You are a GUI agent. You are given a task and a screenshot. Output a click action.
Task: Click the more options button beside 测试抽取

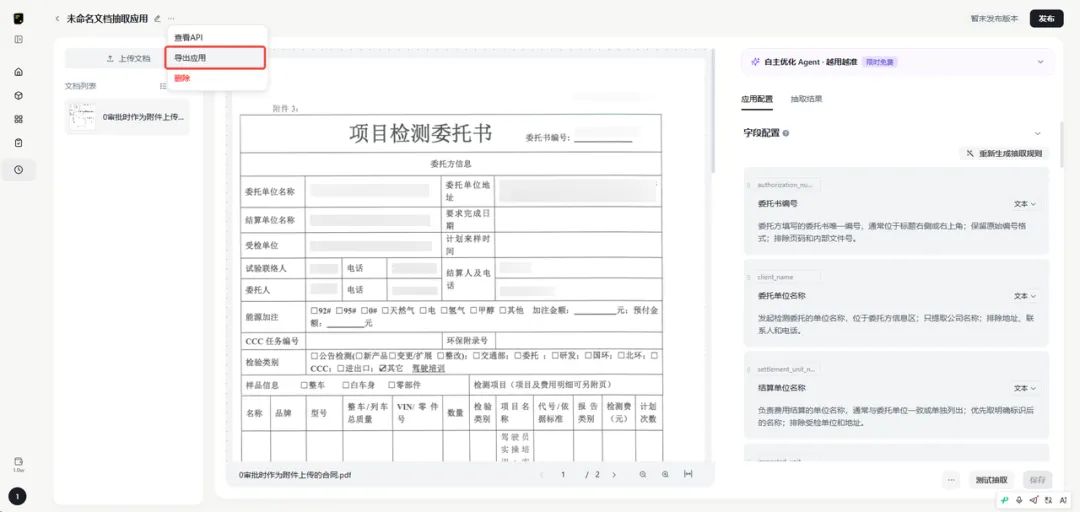[x=951, y=480]
